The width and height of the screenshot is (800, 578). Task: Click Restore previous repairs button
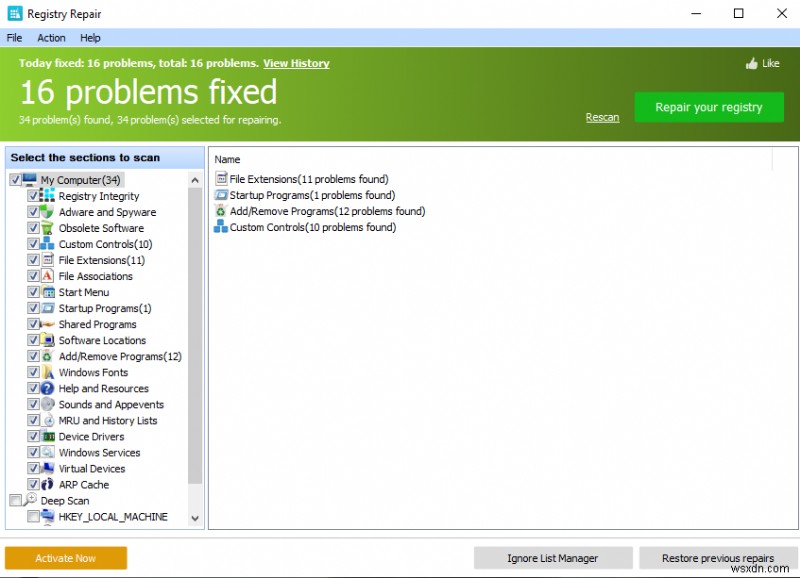(x=718, y=558)
